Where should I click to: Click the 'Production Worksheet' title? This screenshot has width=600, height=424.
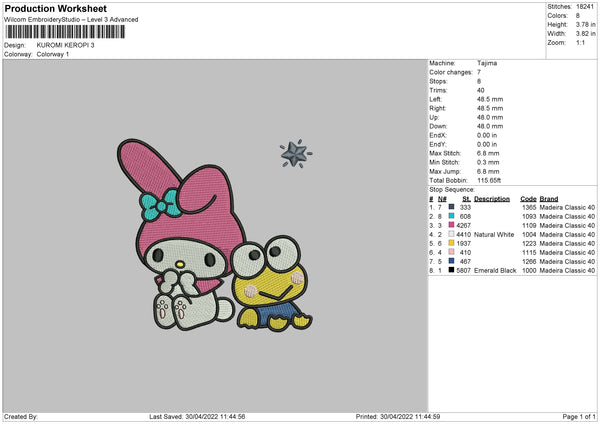click(x=55, y=8)
